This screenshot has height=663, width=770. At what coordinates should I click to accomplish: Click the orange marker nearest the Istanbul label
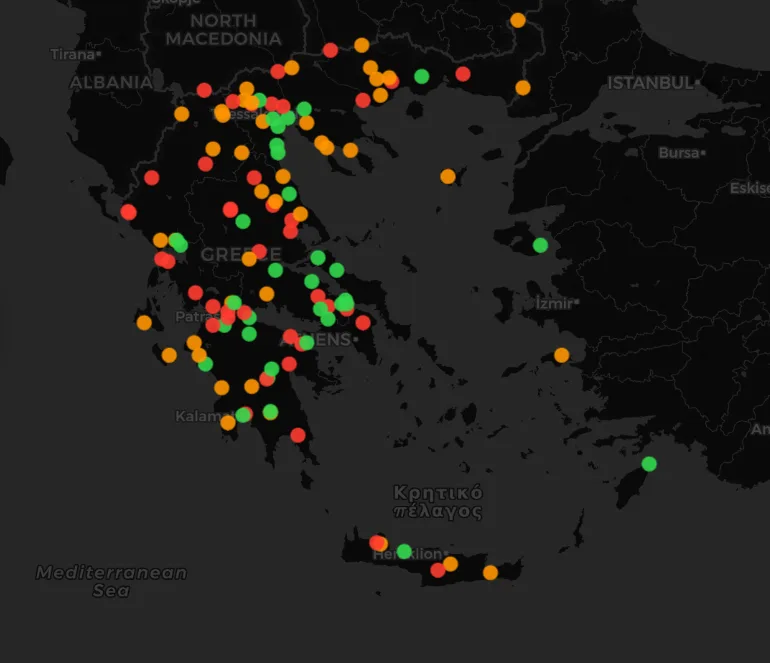click(523, 88)
